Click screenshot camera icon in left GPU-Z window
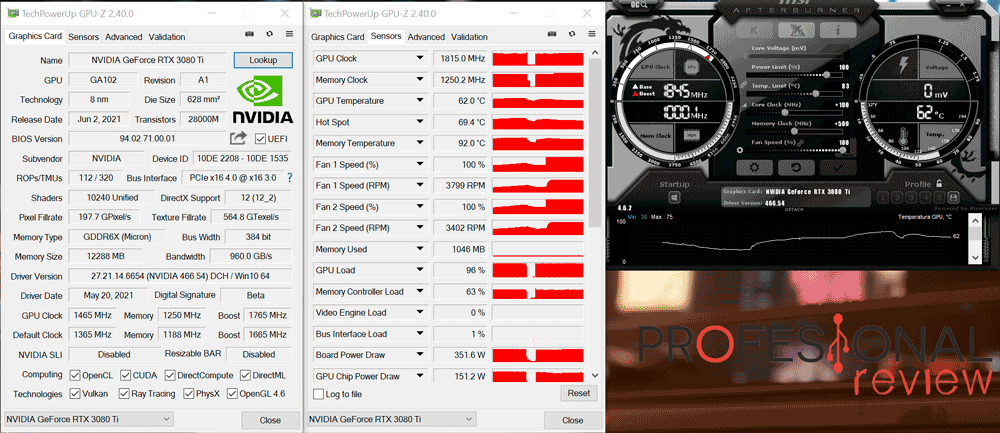The image size is (1000, 433). [251, 34]
